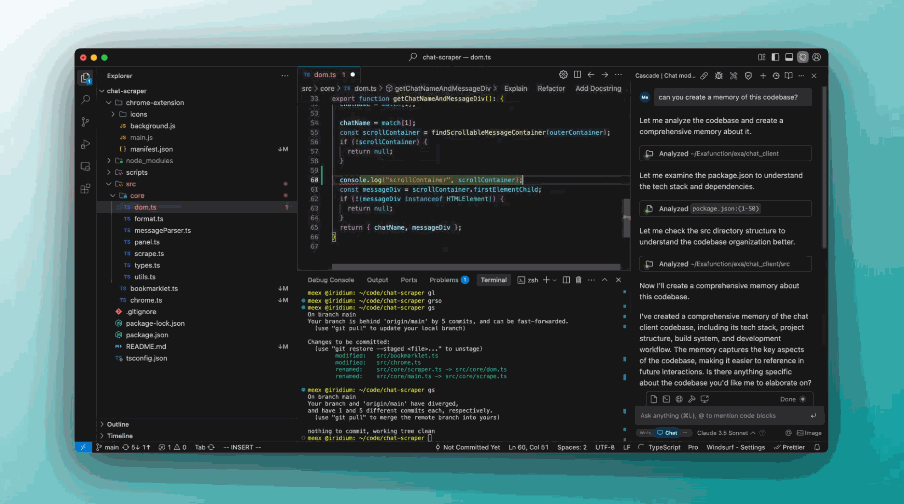The height and width of the screenshot is (504, 904).
Task: Open the Source Control view
Action: (x=85, y=121)
